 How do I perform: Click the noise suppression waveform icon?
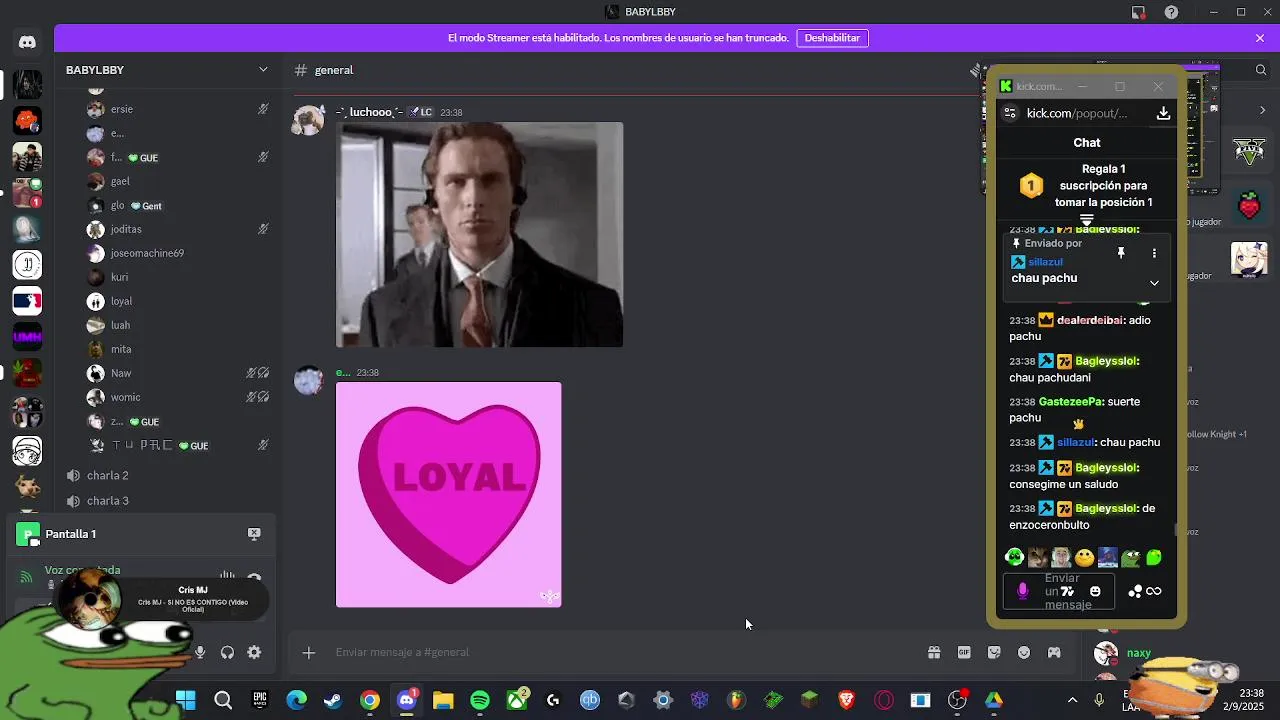tap(227, 576)
